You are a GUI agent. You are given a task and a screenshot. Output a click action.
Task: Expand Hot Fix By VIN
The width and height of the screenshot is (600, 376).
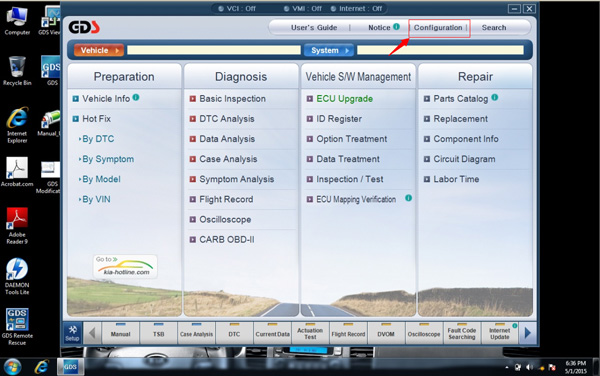95,199
